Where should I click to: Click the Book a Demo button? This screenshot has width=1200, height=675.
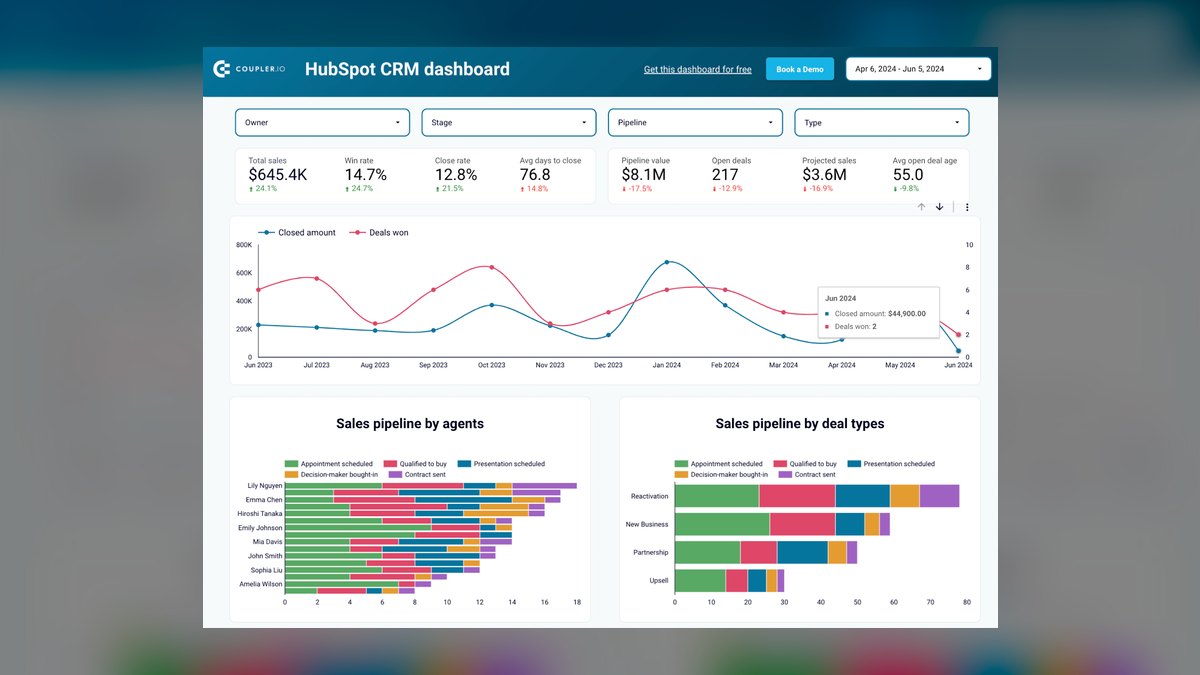pyautogui.click(x=800, y=69)
